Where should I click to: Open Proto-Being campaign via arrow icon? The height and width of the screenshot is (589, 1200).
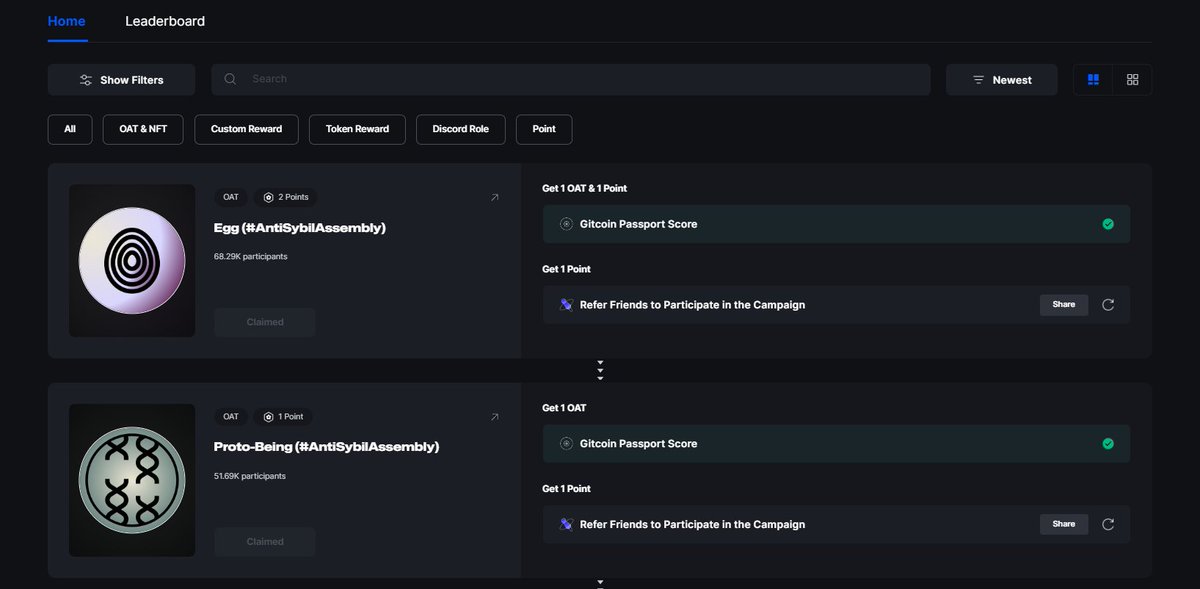tap(494, 416)
